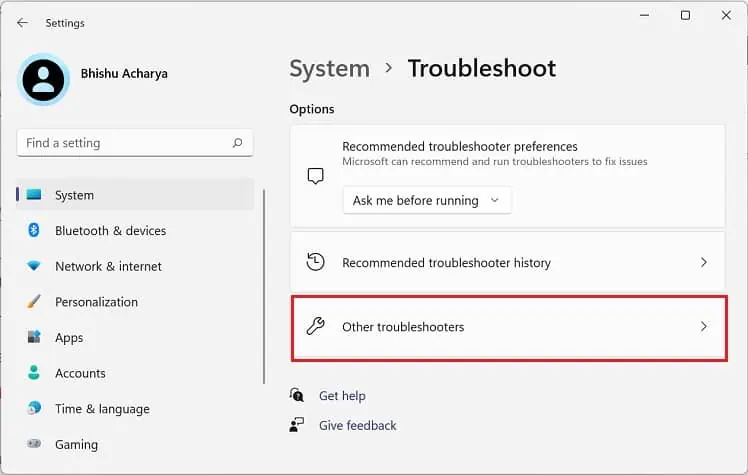The height and width of the screenshot is (475, 748).
Task: Click the Other troubleshooters wrench icon
Action: (x=315, y=327)
